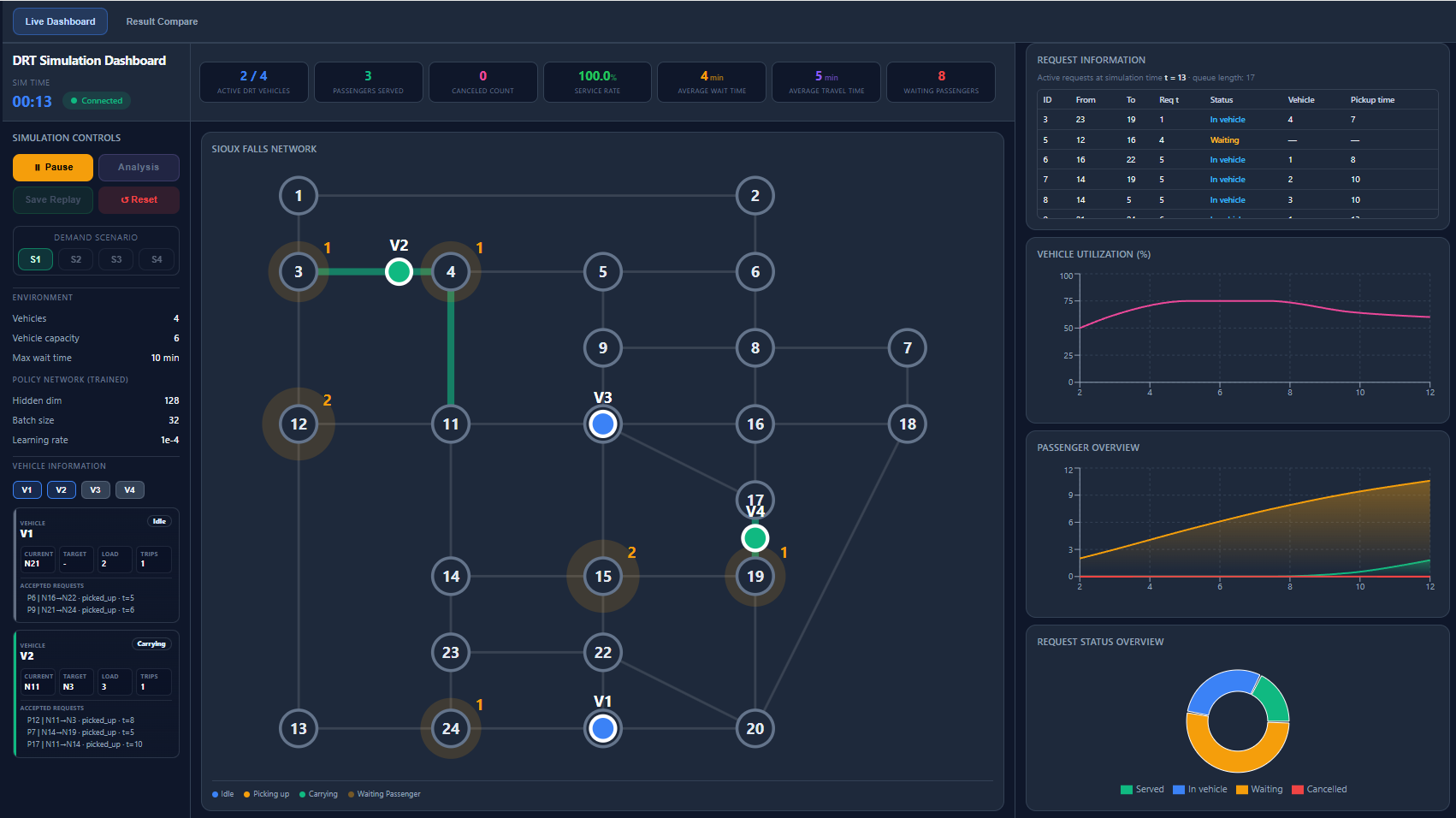
Task: Select demand scenario S3
Action: [116, 259]
